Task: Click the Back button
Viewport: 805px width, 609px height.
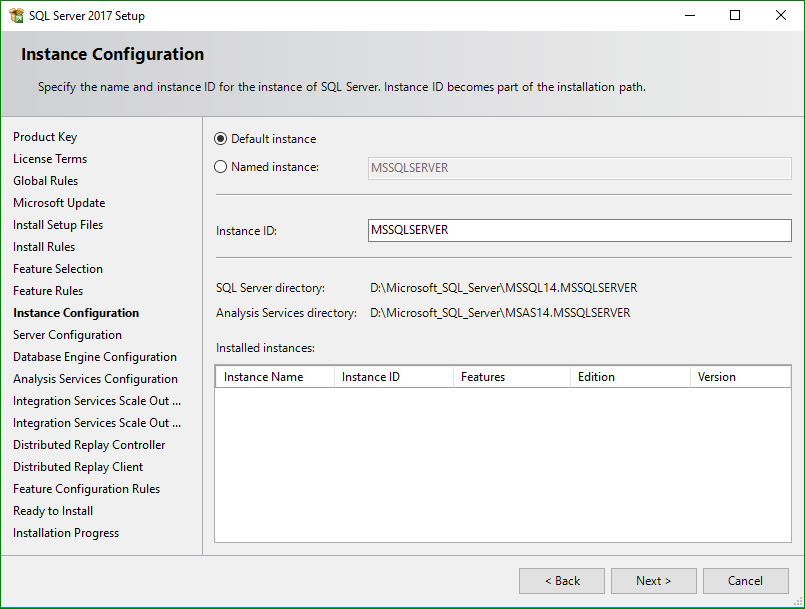Action: click(561, 580)
